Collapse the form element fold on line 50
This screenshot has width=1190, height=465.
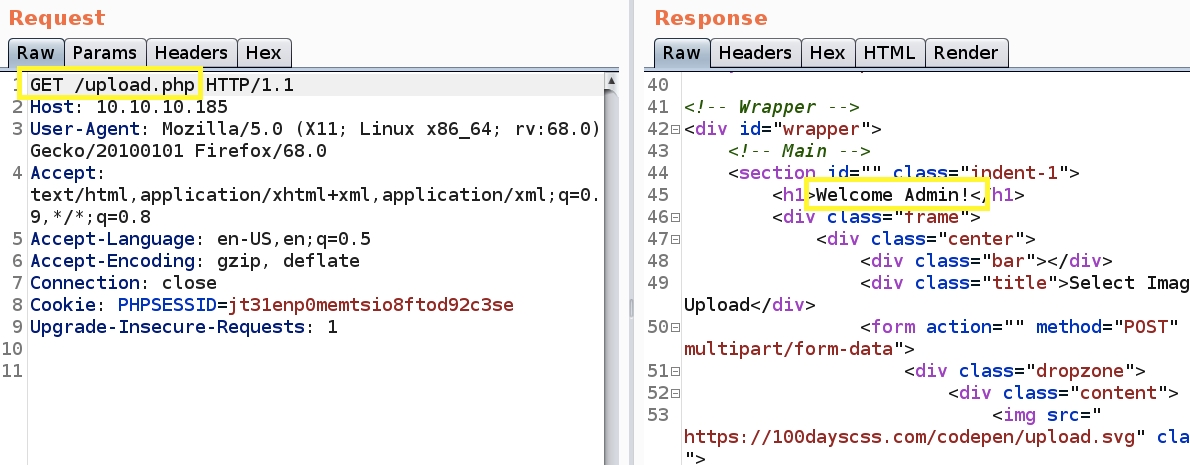(677, 327)
